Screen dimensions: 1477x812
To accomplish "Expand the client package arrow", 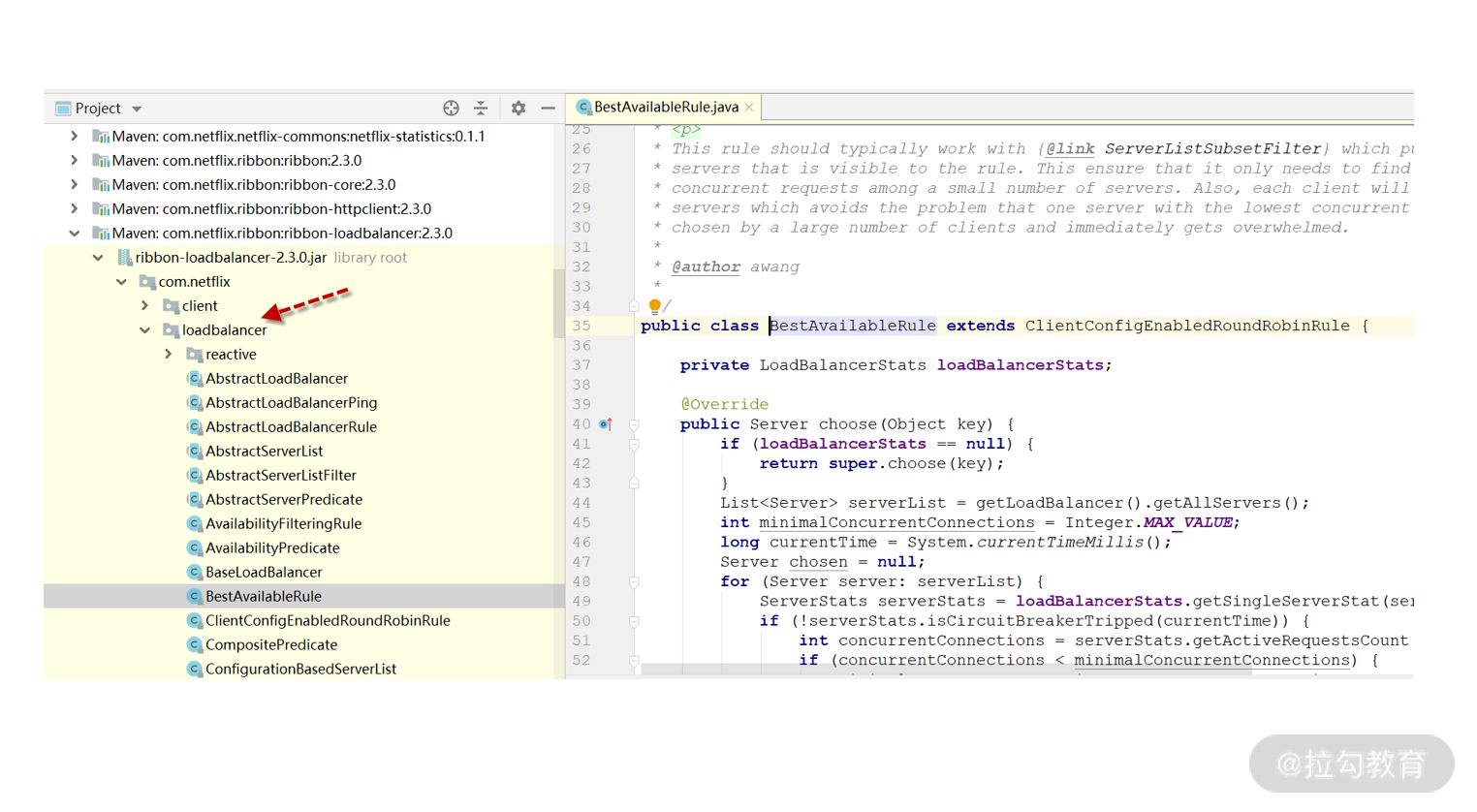I will point(144,306).
